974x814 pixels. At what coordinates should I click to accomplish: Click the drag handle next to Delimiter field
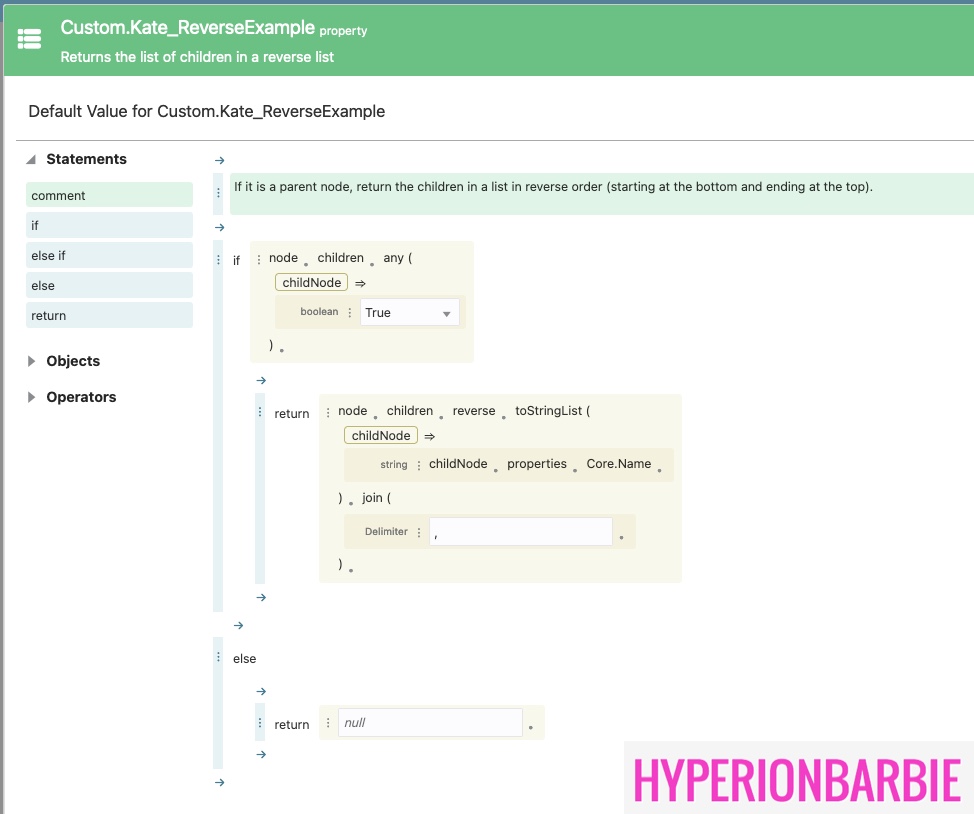pyautogui.click(x=419, y=532)
